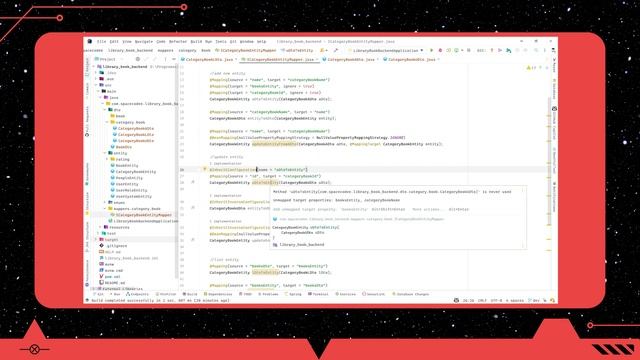Screen dimensions: 640x360
Task: Click the Build hammer icon in toolbar
Action: click(336, 50)
